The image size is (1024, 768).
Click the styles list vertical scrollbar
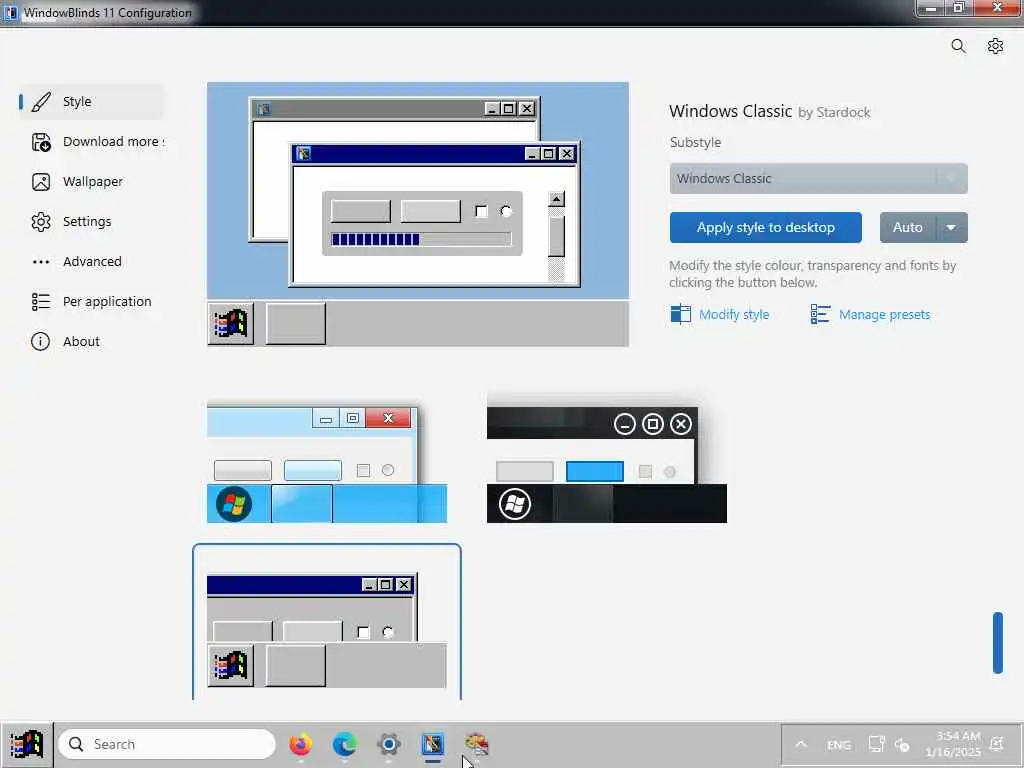(998, 643)
